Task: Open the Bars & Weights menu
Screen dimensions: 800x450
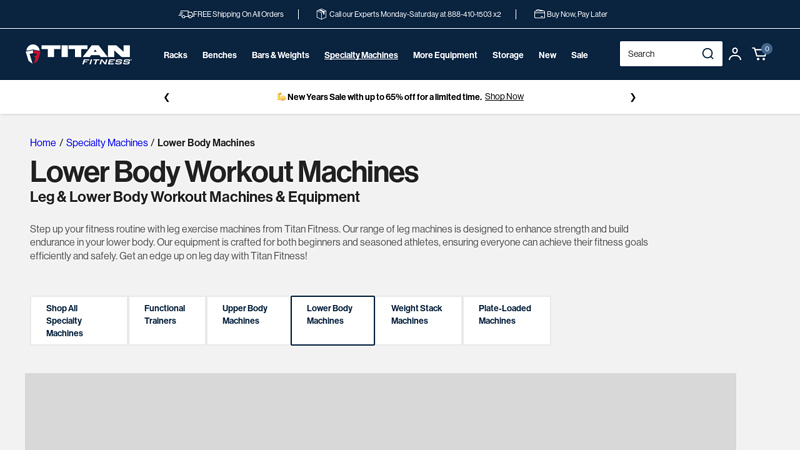Action: [x=280, y=55]
